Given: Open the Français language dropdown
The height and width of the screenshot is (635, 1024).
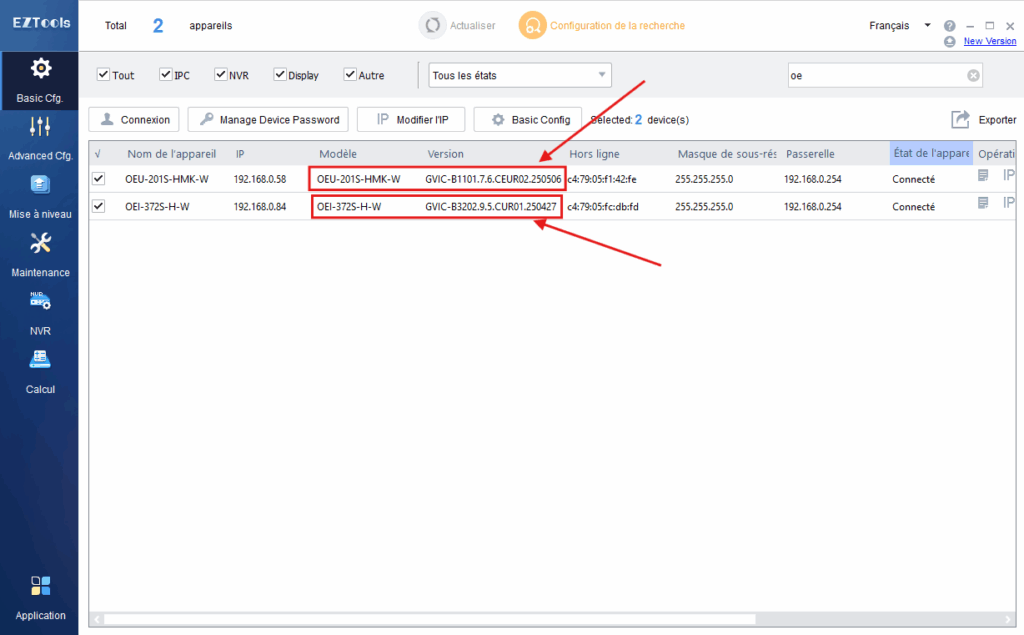Looking at the screenshot, I should (899, 25).
